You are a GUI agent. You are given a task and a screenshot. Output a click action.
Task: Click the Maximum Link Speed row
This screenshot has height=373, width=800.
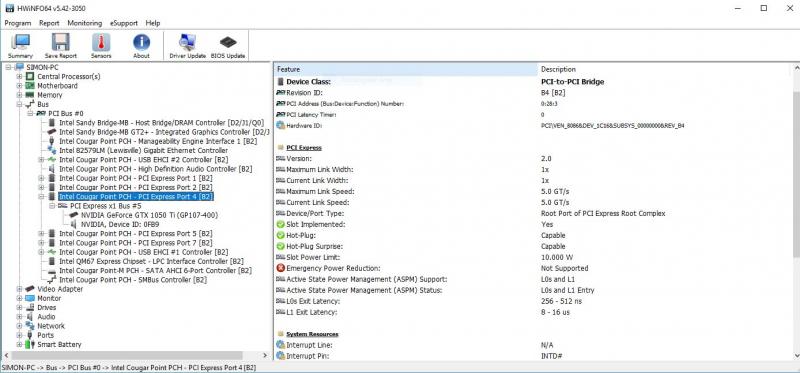tap(532, 191)
